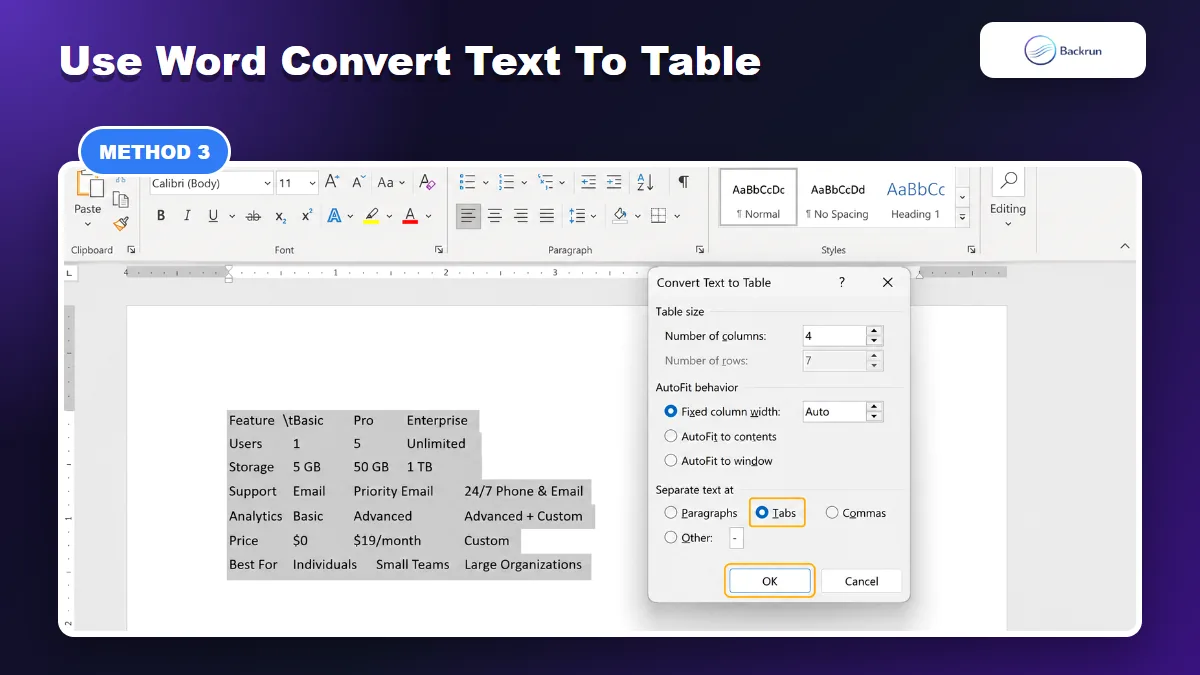Click the Number of columns field
This screenshot has width=1200, height=675.
point(834,336)
